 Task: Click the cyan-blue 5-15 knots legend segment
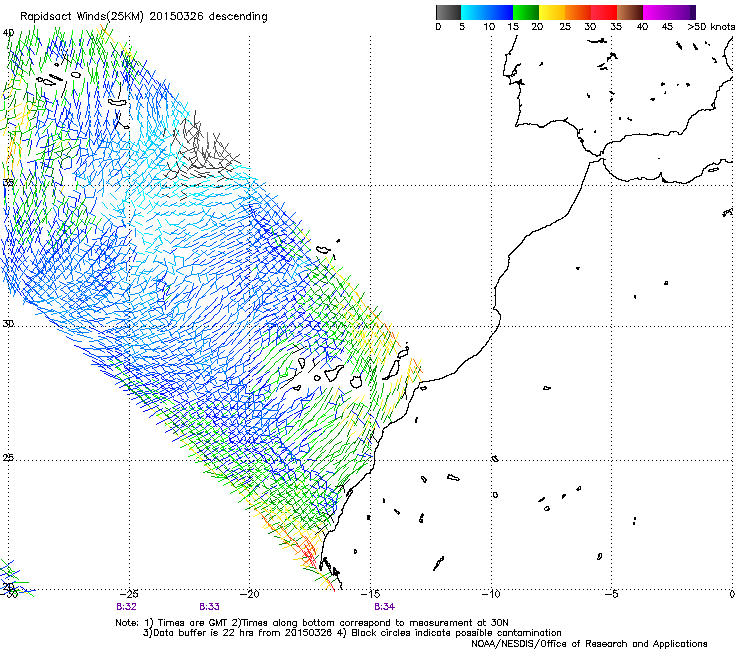click(x=487, y=12)
